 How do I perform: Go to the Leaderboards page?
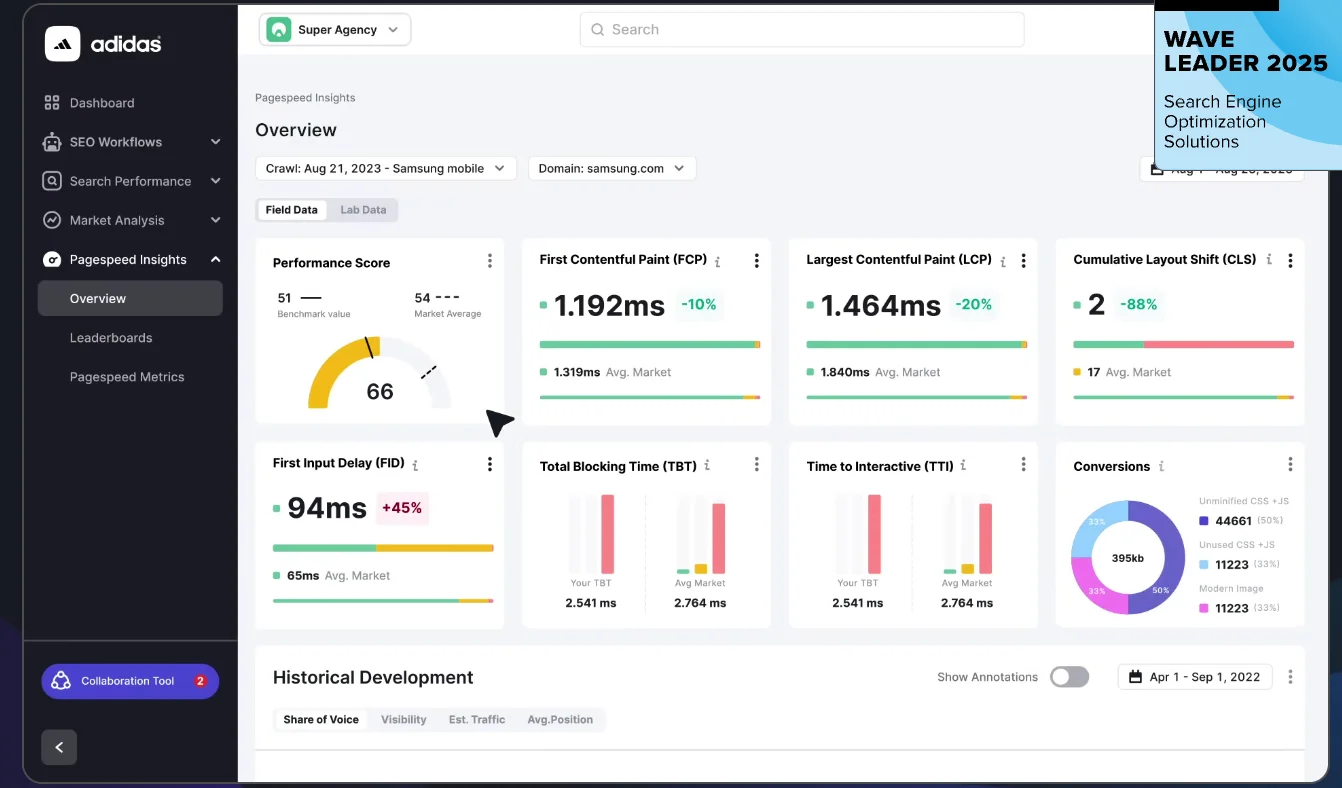tap(113, 337)
